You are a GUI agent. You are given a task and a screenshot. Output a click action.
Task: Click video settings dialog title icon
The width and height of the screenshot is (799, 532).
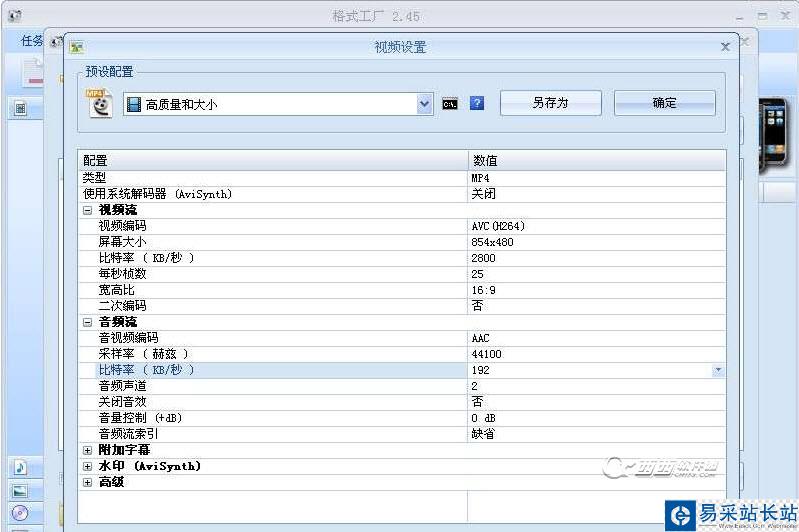click(77, 47)
